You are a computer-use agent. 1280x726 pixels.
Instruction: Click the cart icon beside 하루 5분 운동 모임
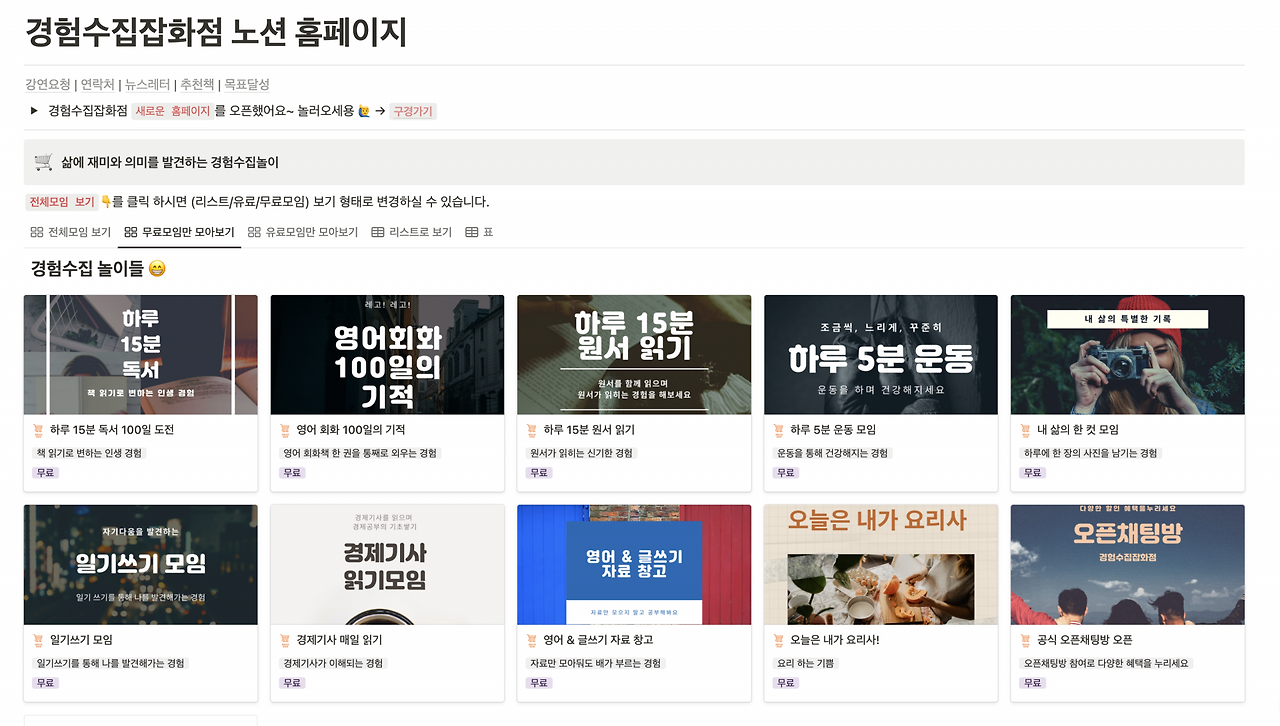pyautogui.click(x=779, y=430)
